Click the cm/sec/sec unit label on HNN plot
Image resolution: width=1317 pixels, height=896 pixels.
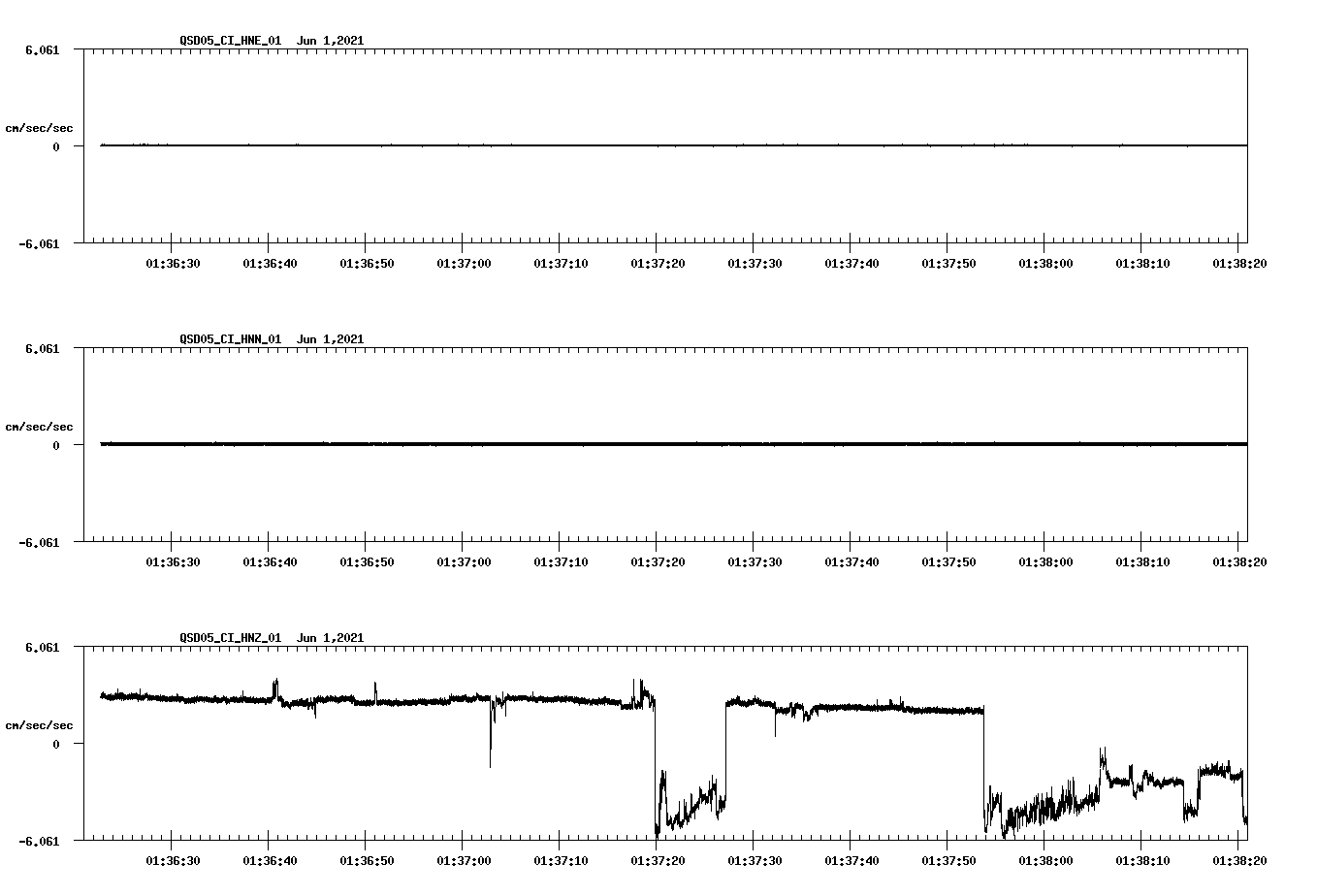(39, 427)
